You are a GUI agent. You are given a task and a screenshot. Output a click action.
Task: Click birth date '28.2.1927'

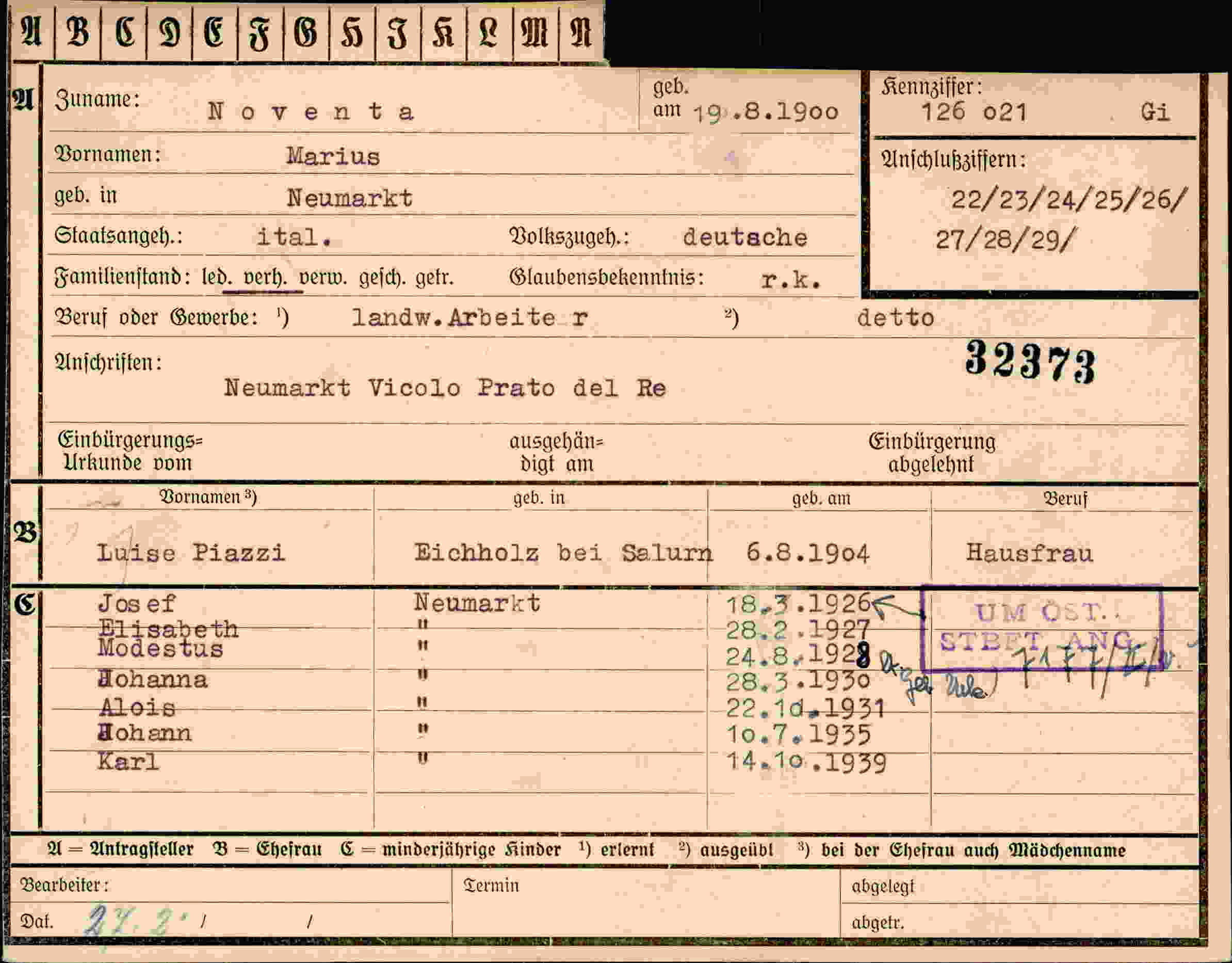click(x=798, y=629)
